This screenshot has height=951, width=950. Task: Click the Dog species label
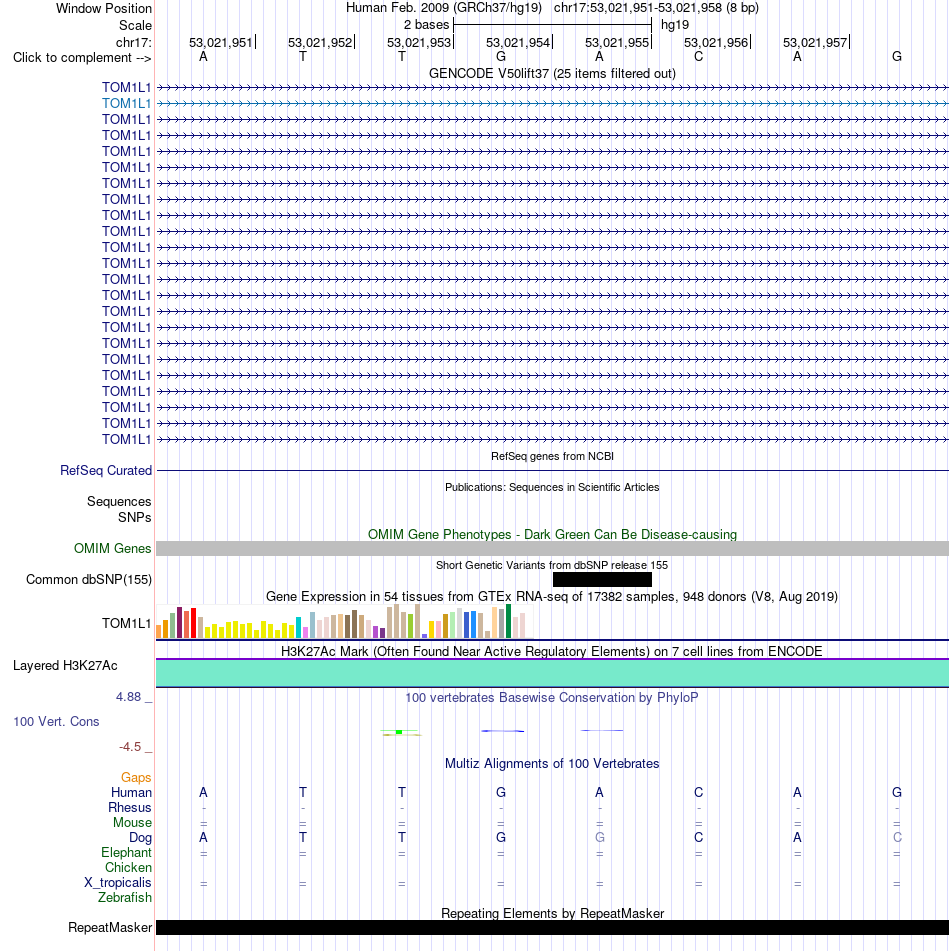(x=140, y=838)
